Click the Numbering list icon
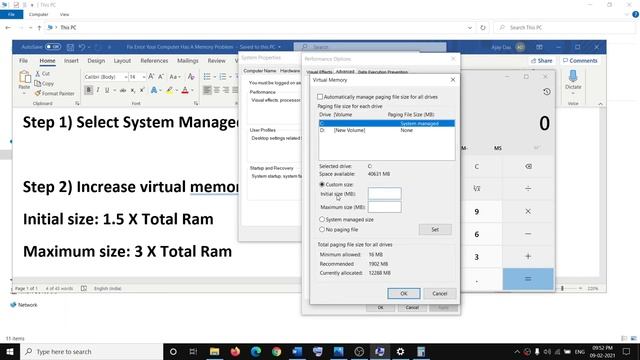 point(222,77)
